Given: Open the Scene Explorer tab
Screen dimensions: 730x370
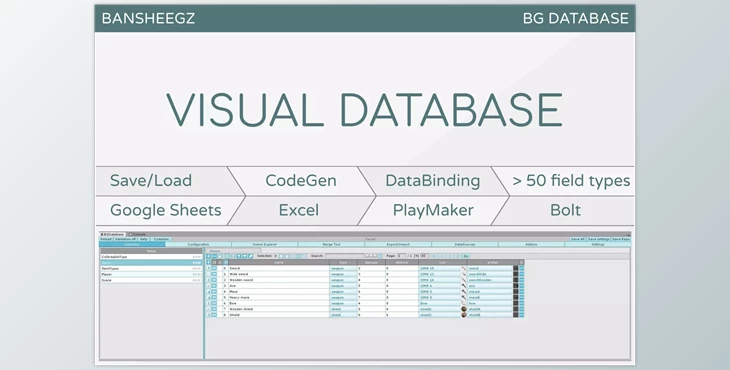Looking at the screenshot, I should [265, 244].
